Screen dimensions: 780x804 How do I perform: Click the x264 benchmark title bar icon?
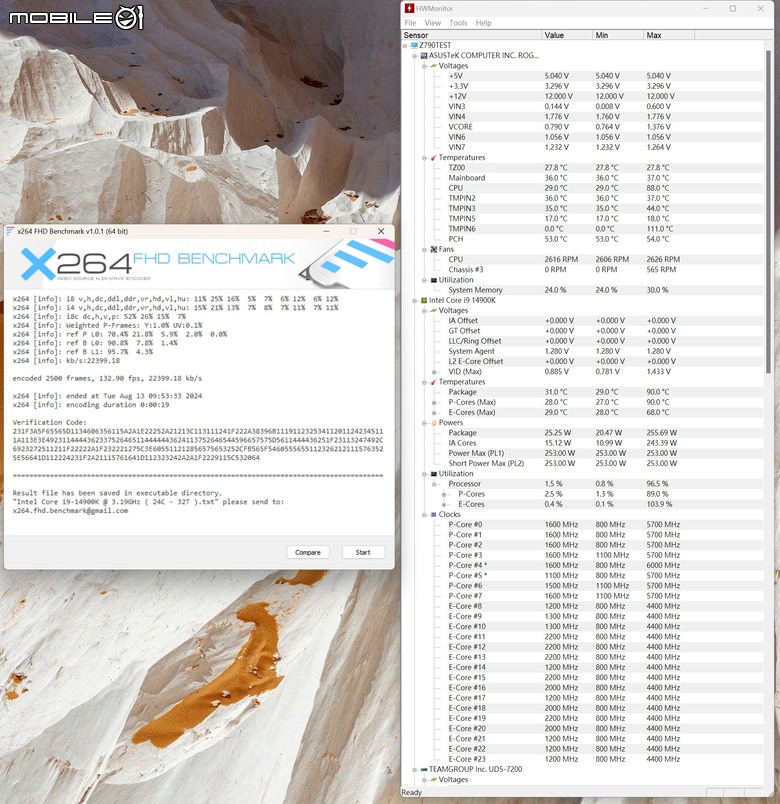pyautogui.click(x=10, y=231)
